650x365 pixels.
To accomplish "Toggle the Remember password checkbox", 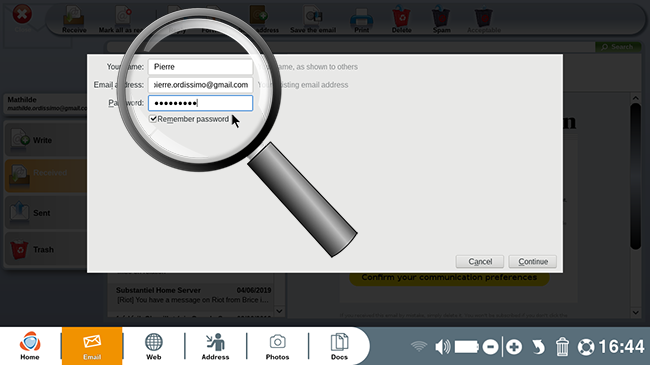I will coord(153,119).
